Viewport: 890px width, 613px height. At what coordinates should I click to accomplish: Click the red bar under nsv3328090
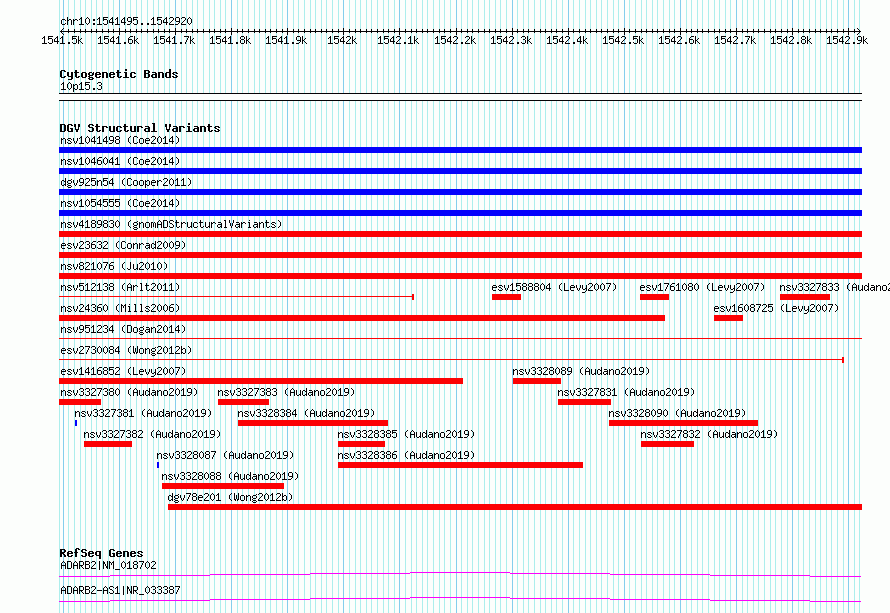pos(683,423)
